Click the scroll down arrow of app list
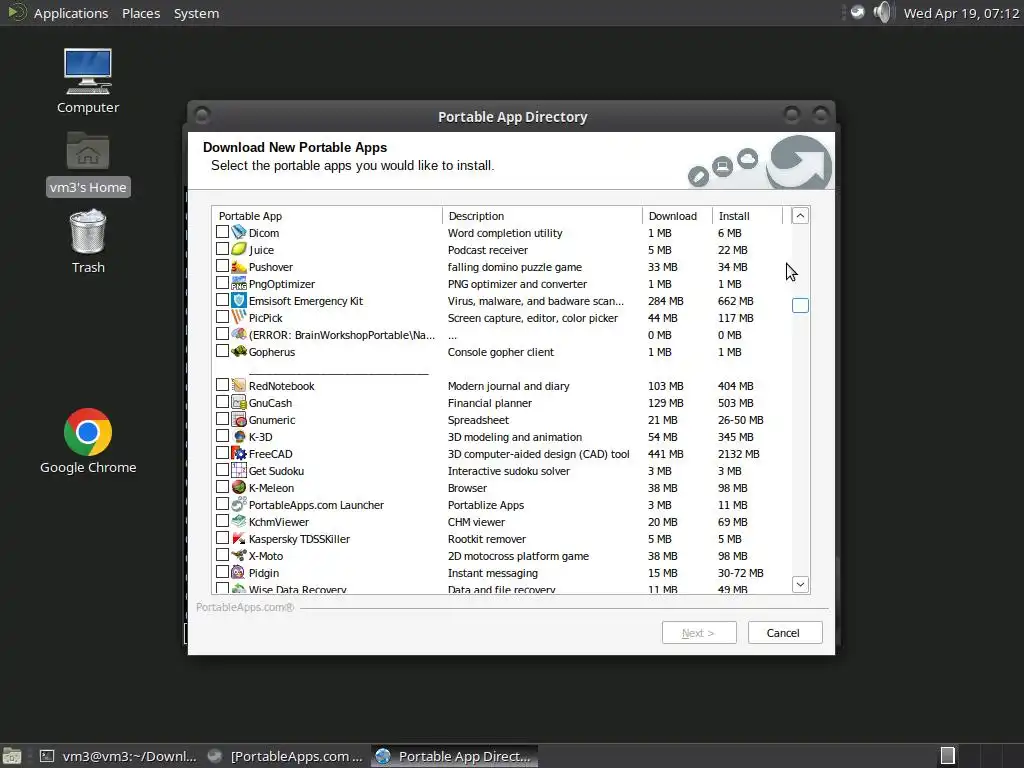Screen dimensions: 1024x768 [x=800, y=584]
